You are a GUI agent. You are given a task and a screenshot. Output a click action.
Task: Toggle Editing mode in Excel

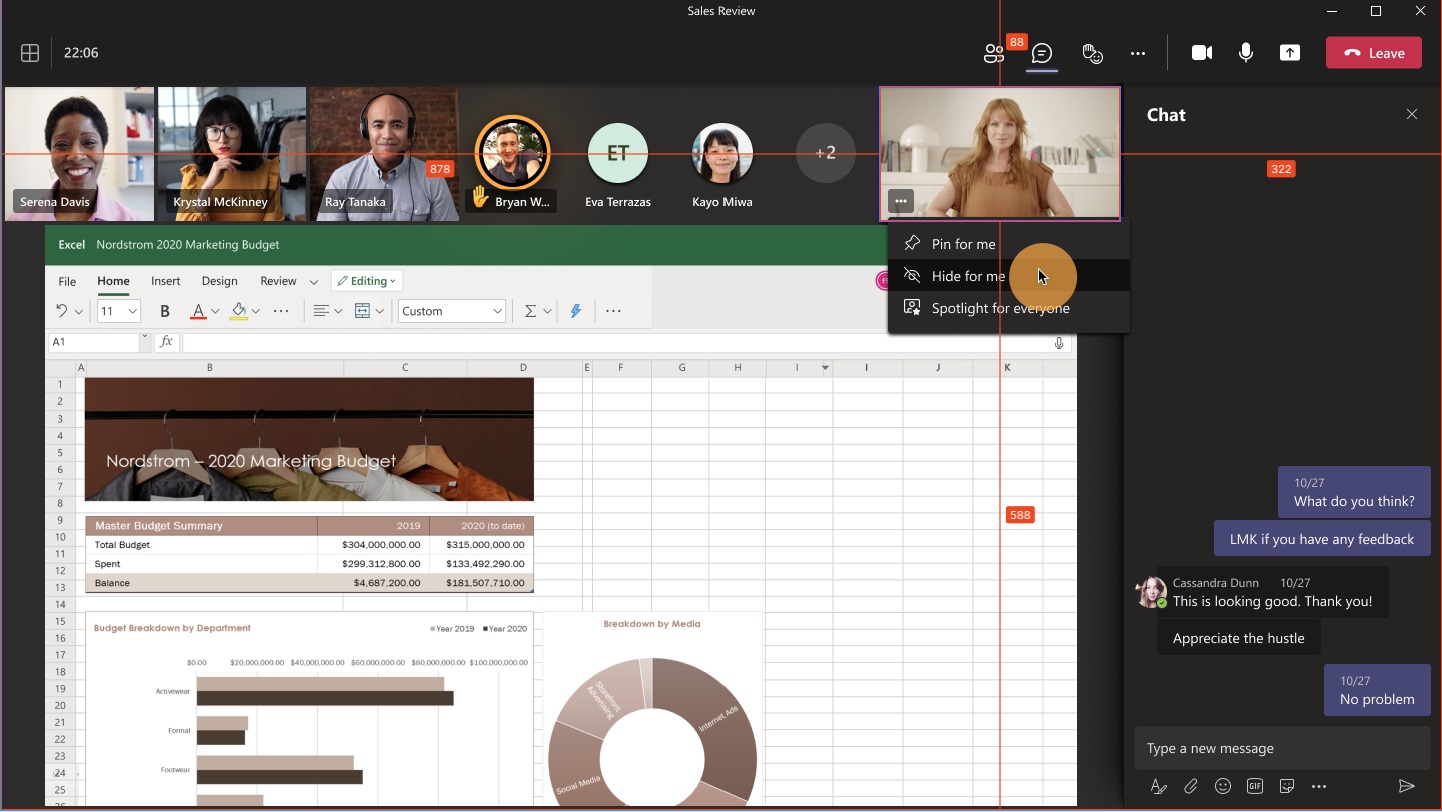click(x=366, y=280)
